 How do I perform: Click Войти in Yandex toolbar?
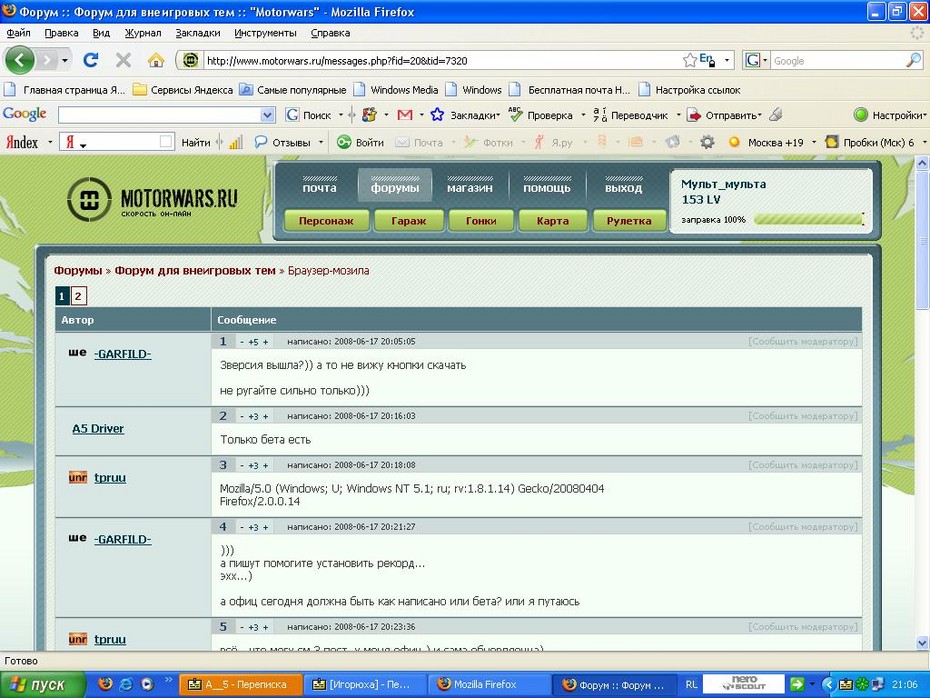360,142
